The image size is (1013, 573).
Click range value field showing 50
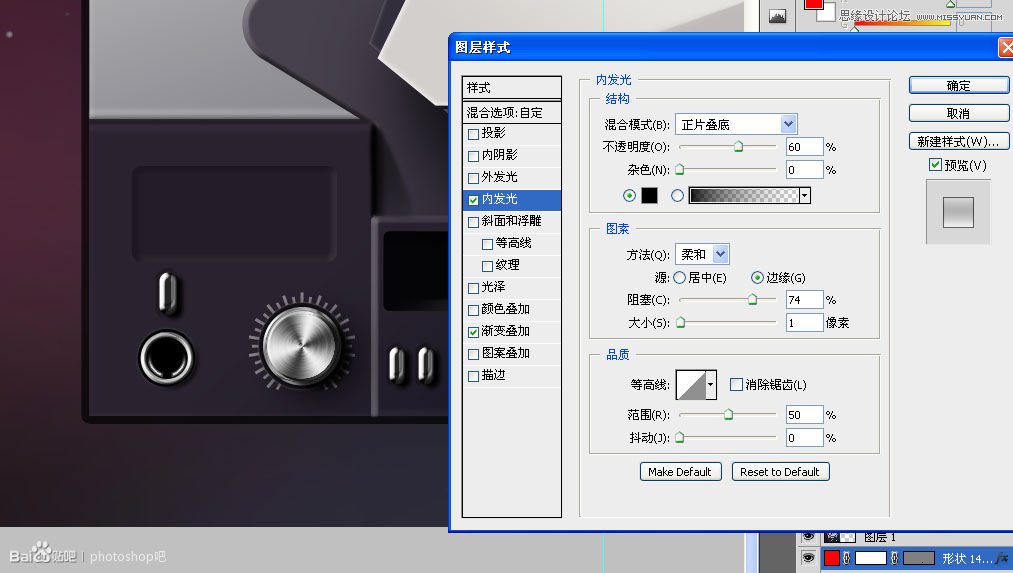click(804, 415)
